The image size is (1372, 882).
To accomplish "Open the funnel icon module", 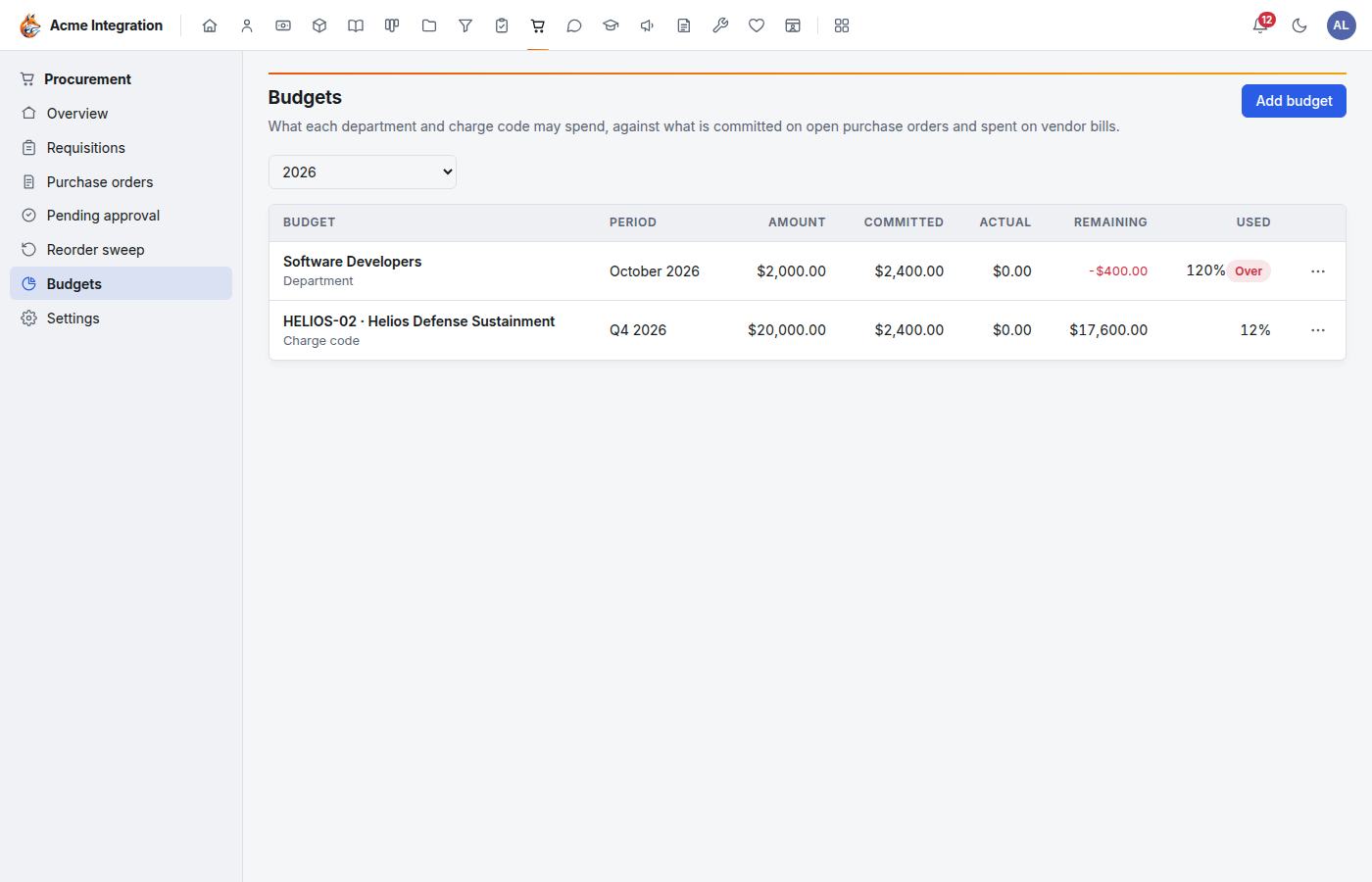I will click(465, 25).
